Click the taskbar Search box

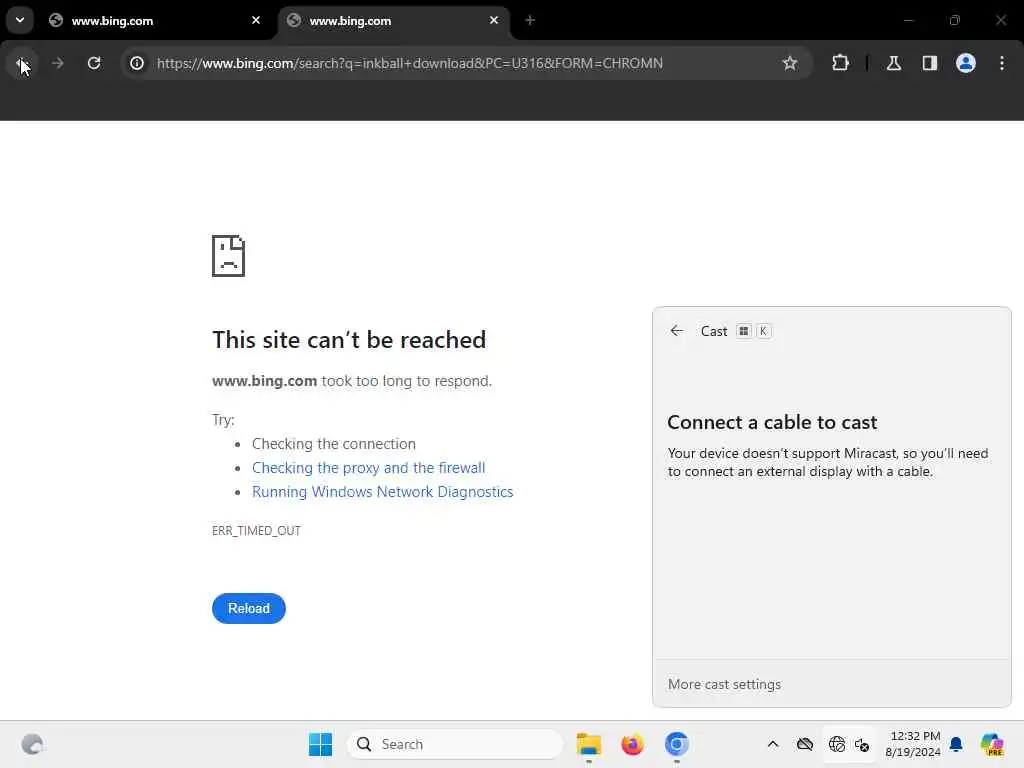pos(456,744)
